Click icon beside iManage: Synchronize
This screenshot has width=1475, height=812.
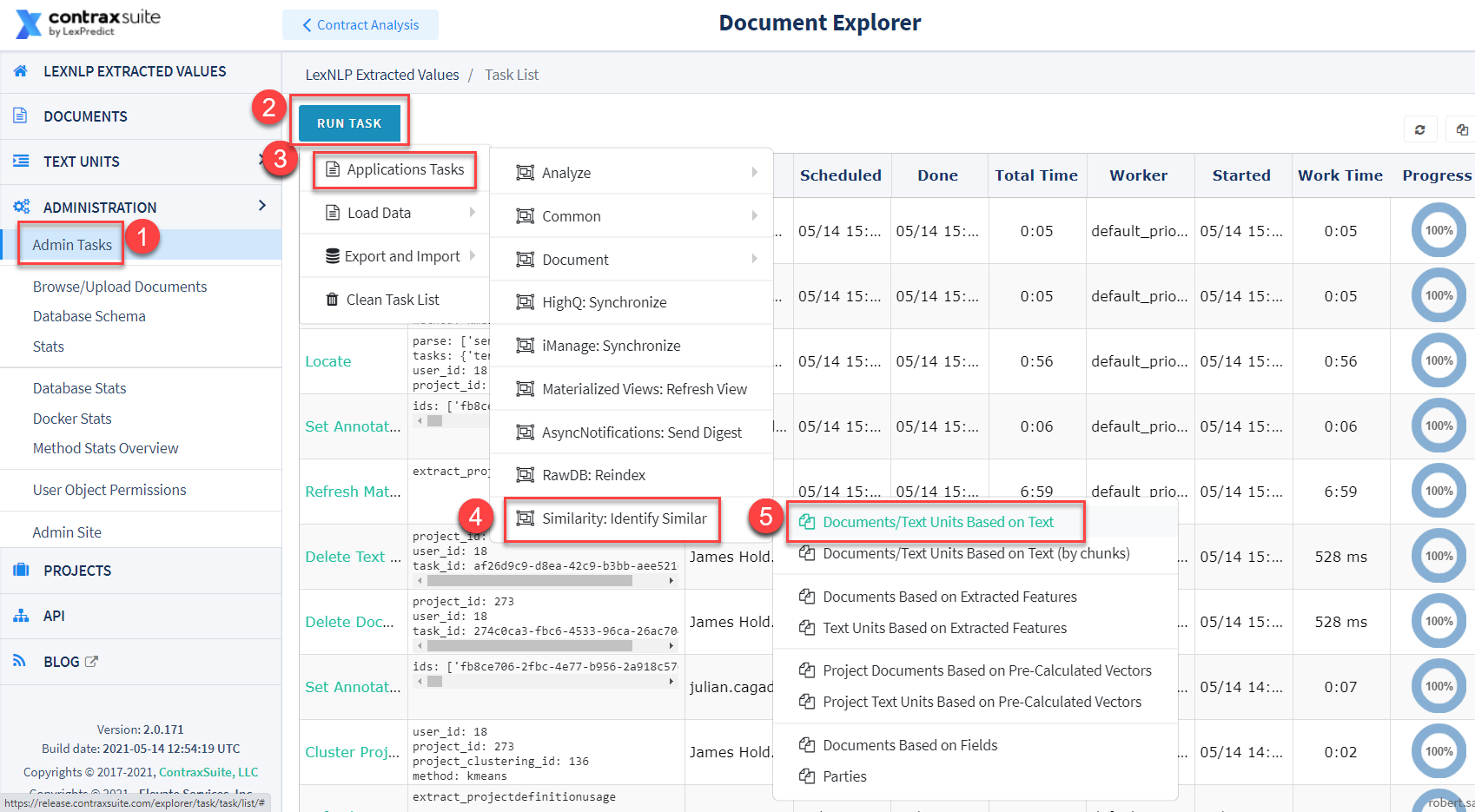[x=525, y=346]
